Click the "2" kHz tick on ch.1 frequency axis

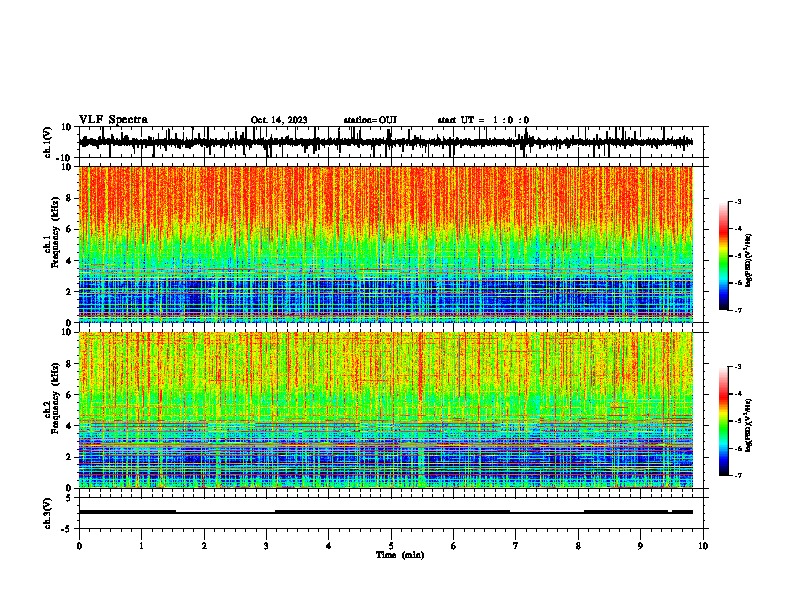tap(70, 292)
